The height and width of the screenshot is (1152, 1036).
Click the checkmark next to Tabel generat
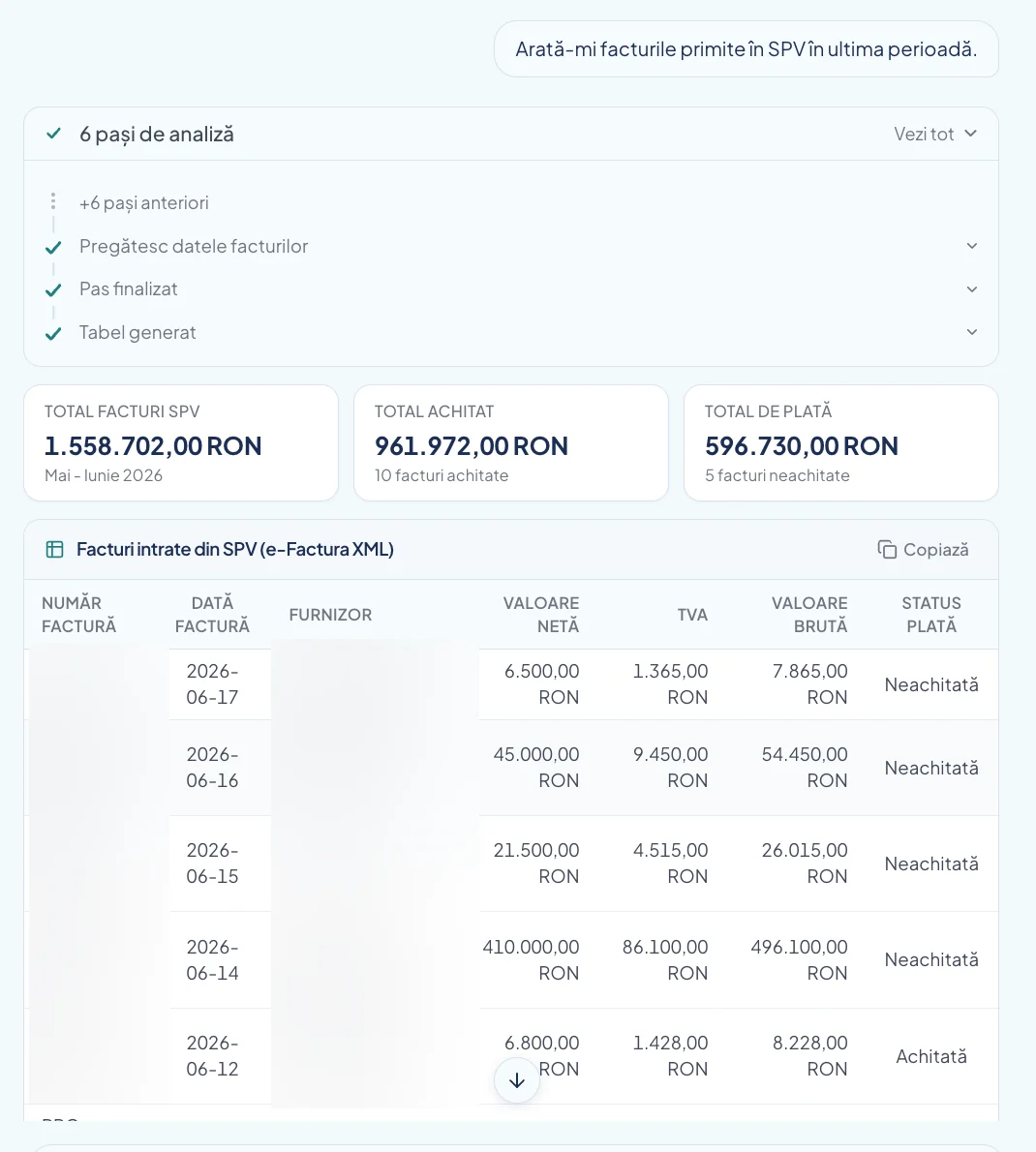(53, 334)
